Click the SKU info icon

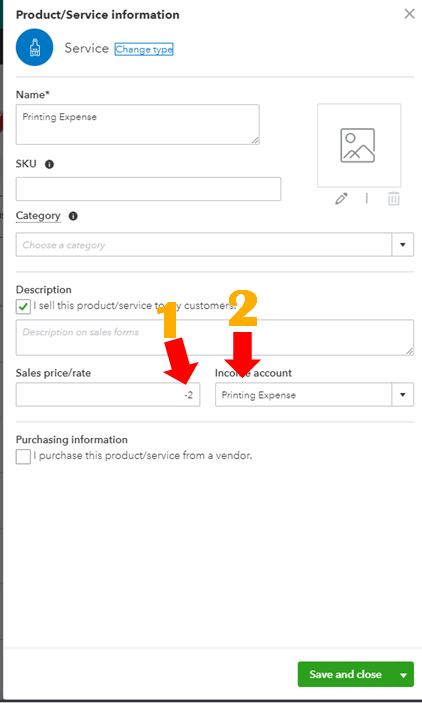(x=49, y=164)
